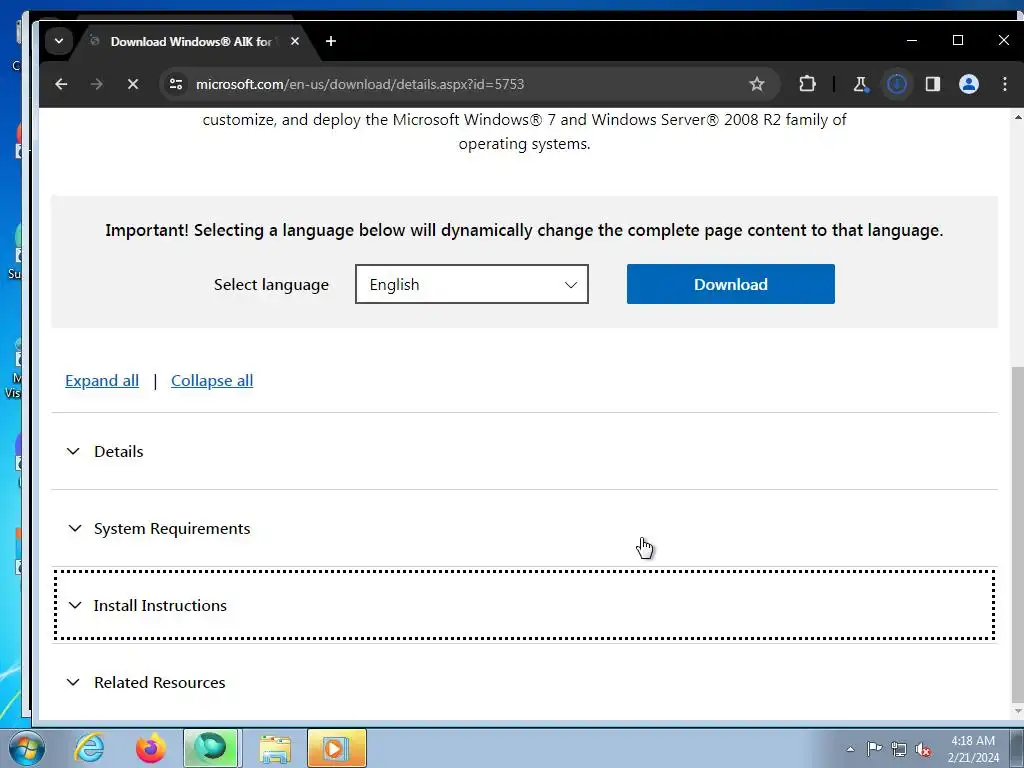Open the profile avatar menu
1024x768 pixels.
pyautogui.click(x=968, y=84)
